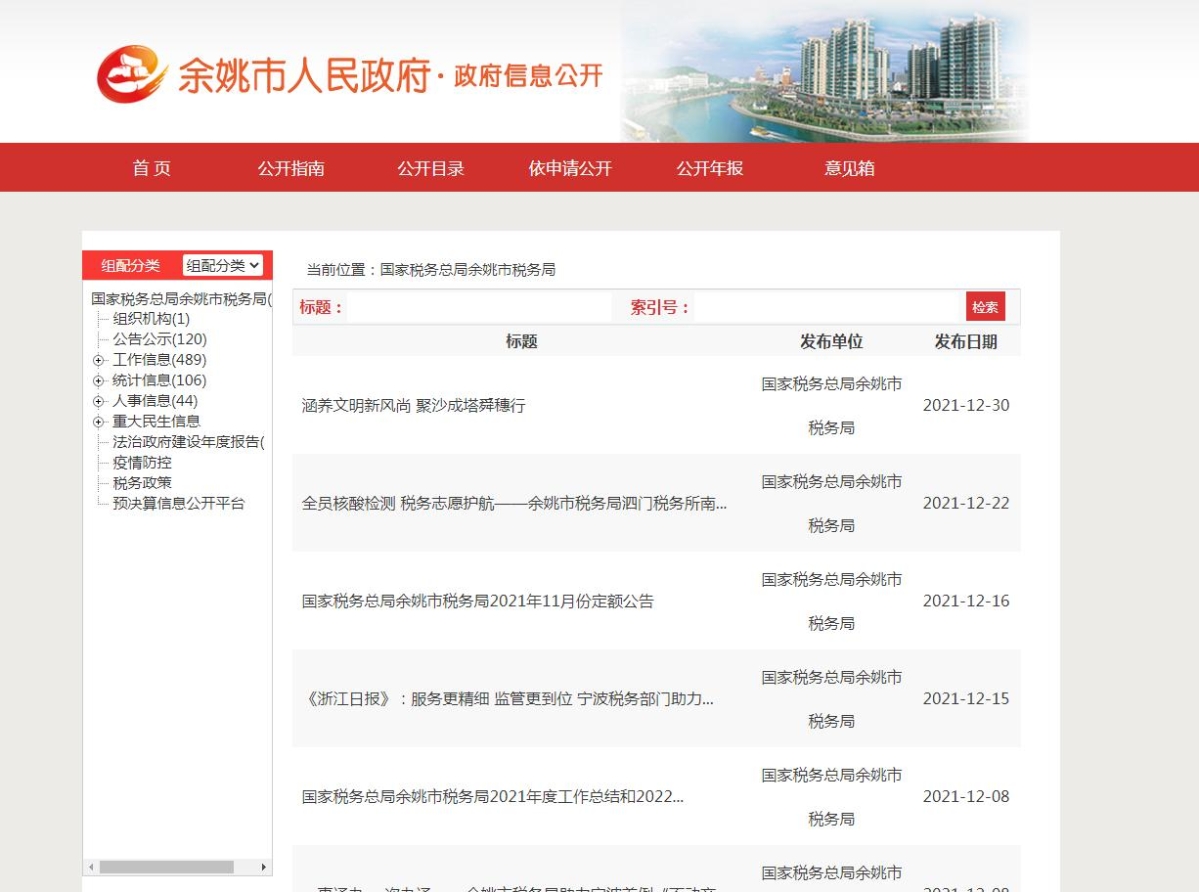Click the 检索 search button
Screen dimensions: 1199x892
point(985,307)
